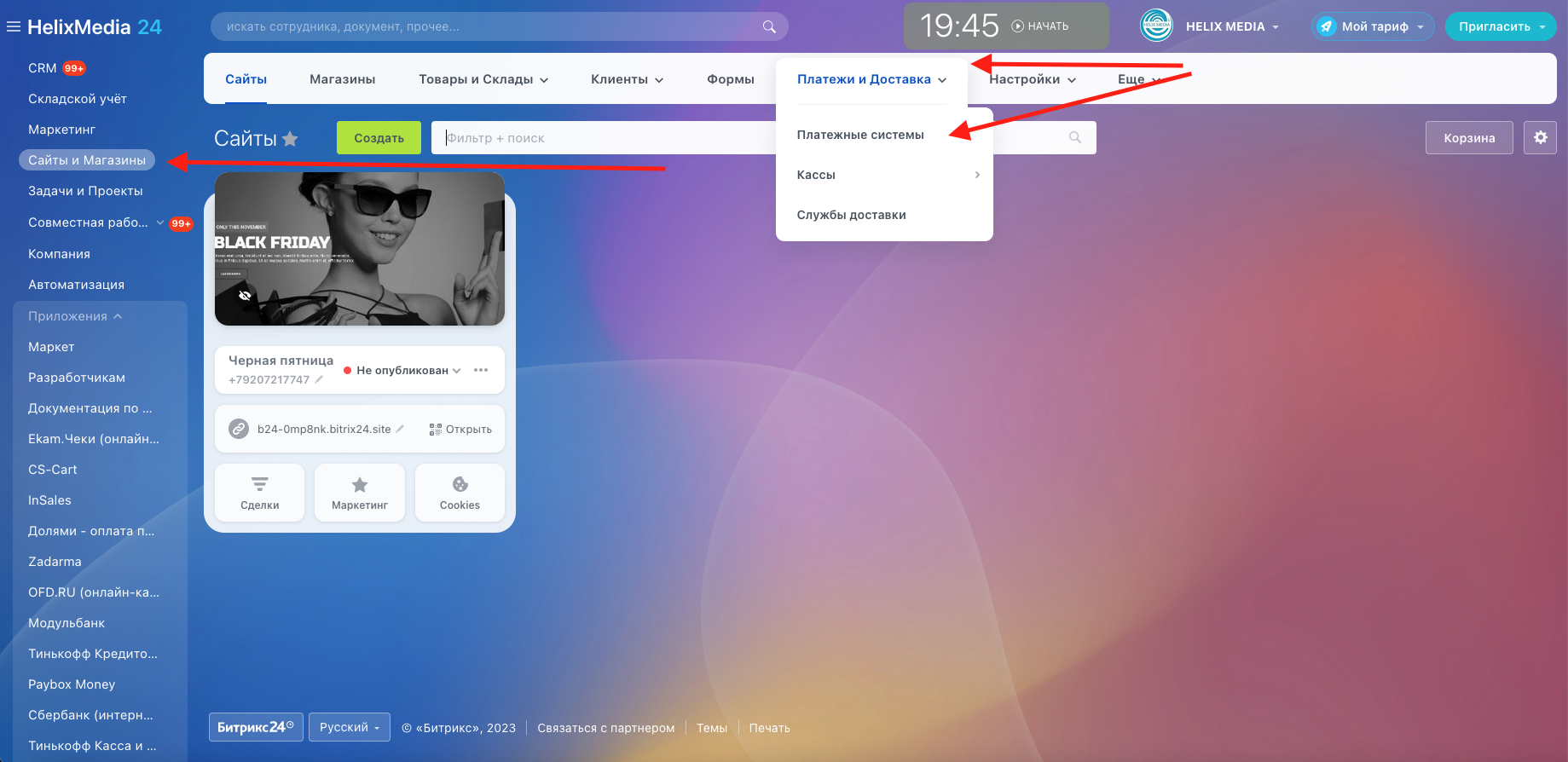The height and width of the screenshot is (762, 1568).
Task: Click Связаться с партнером footer link
Action: [x=605, y=728]
